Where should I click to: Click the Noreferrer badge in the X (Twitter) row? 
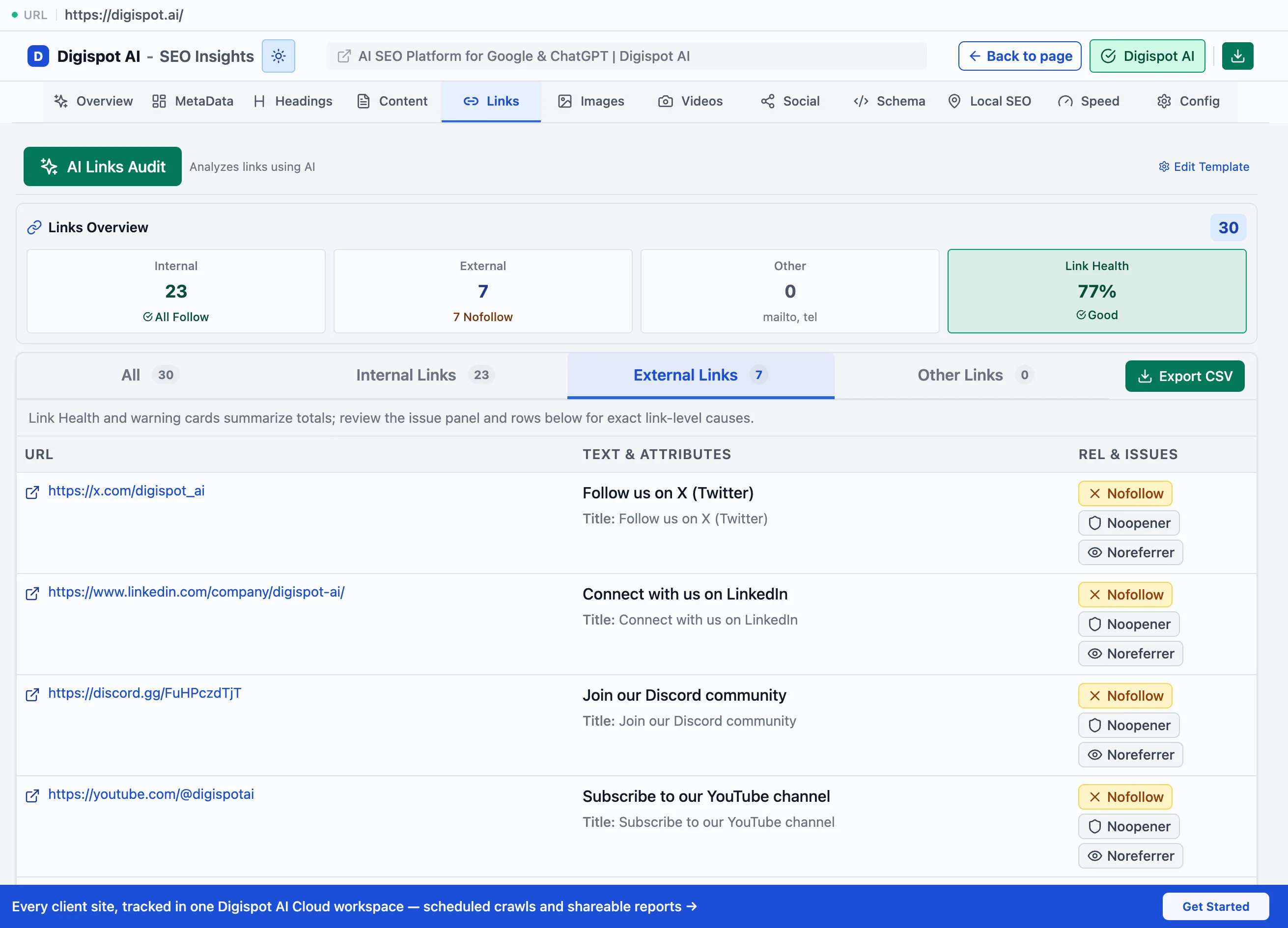pos(1130,552)
